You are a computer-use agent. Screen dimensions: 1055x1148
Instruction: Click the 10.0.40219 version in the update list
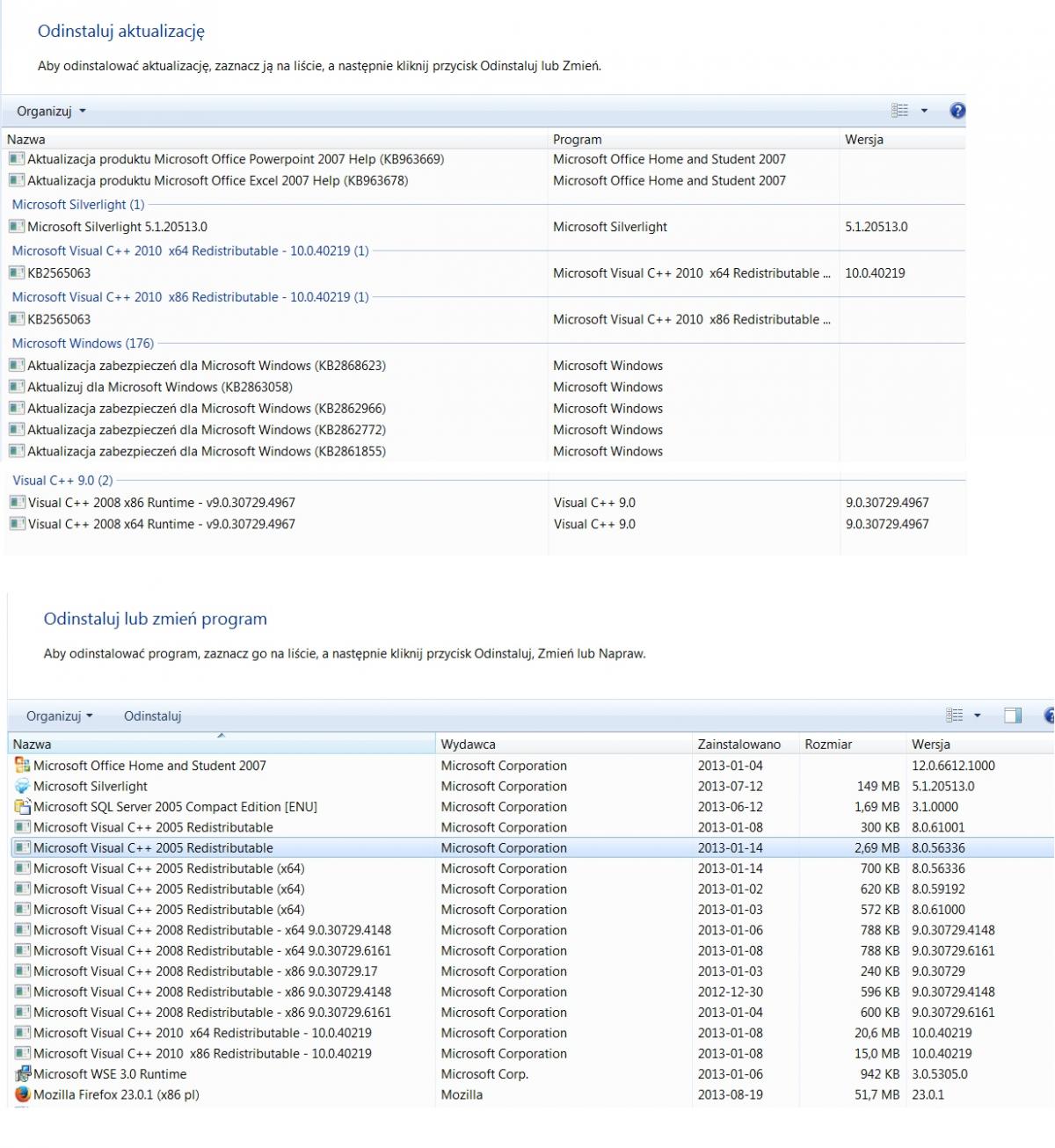click(875, 273)
